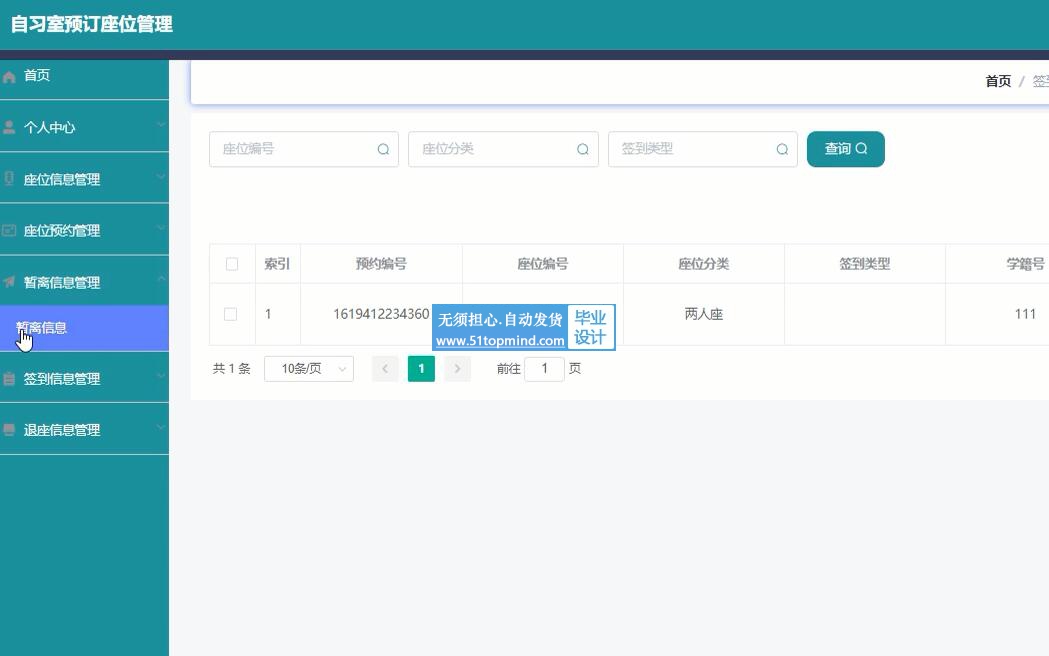Open 个人中心 in the sidebar
Viewport: 1049px width, 656px height.
(x=84, y=127)
